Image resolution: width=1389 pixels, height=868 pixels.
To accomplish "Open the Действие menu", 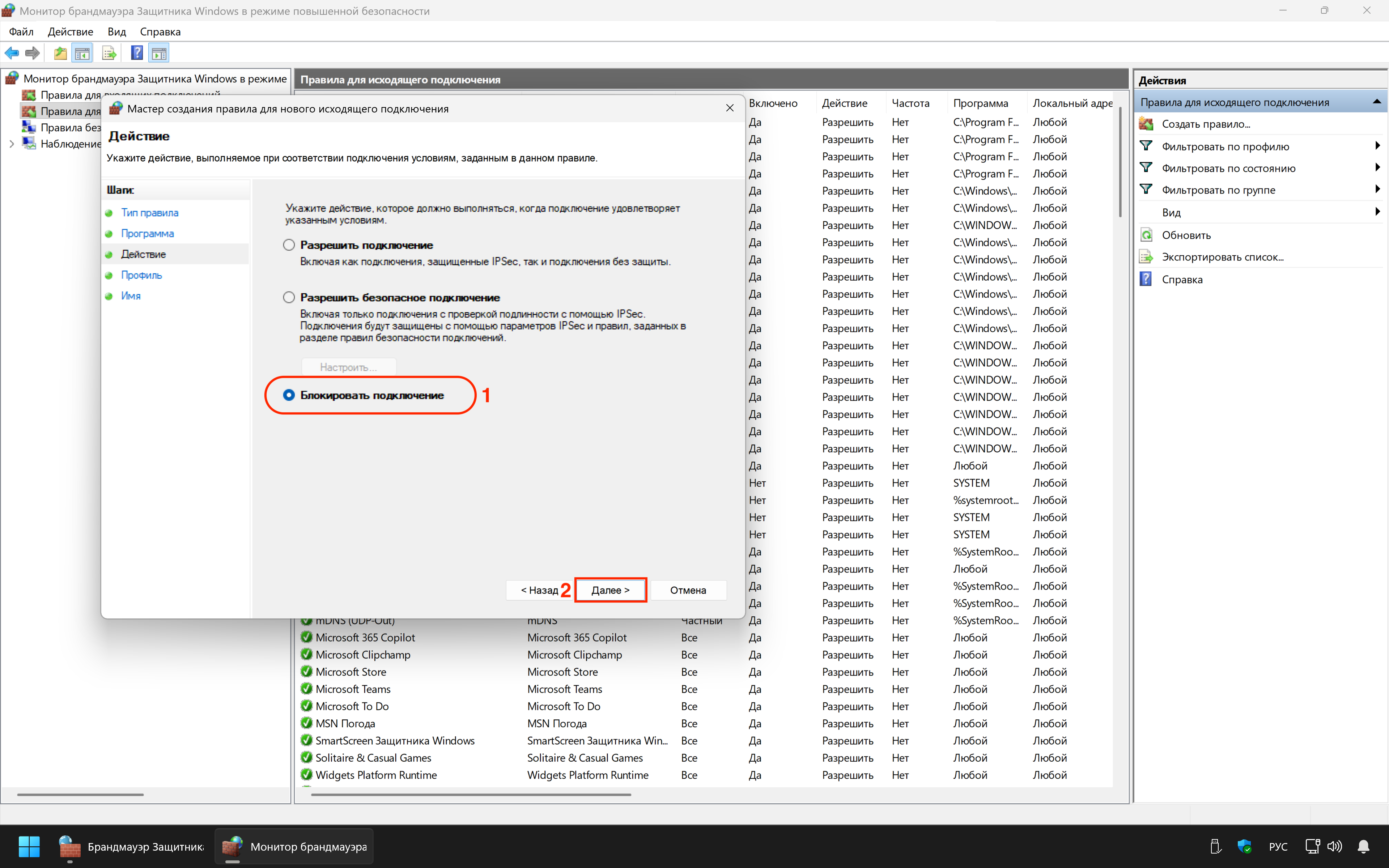I will click(70, 31).
